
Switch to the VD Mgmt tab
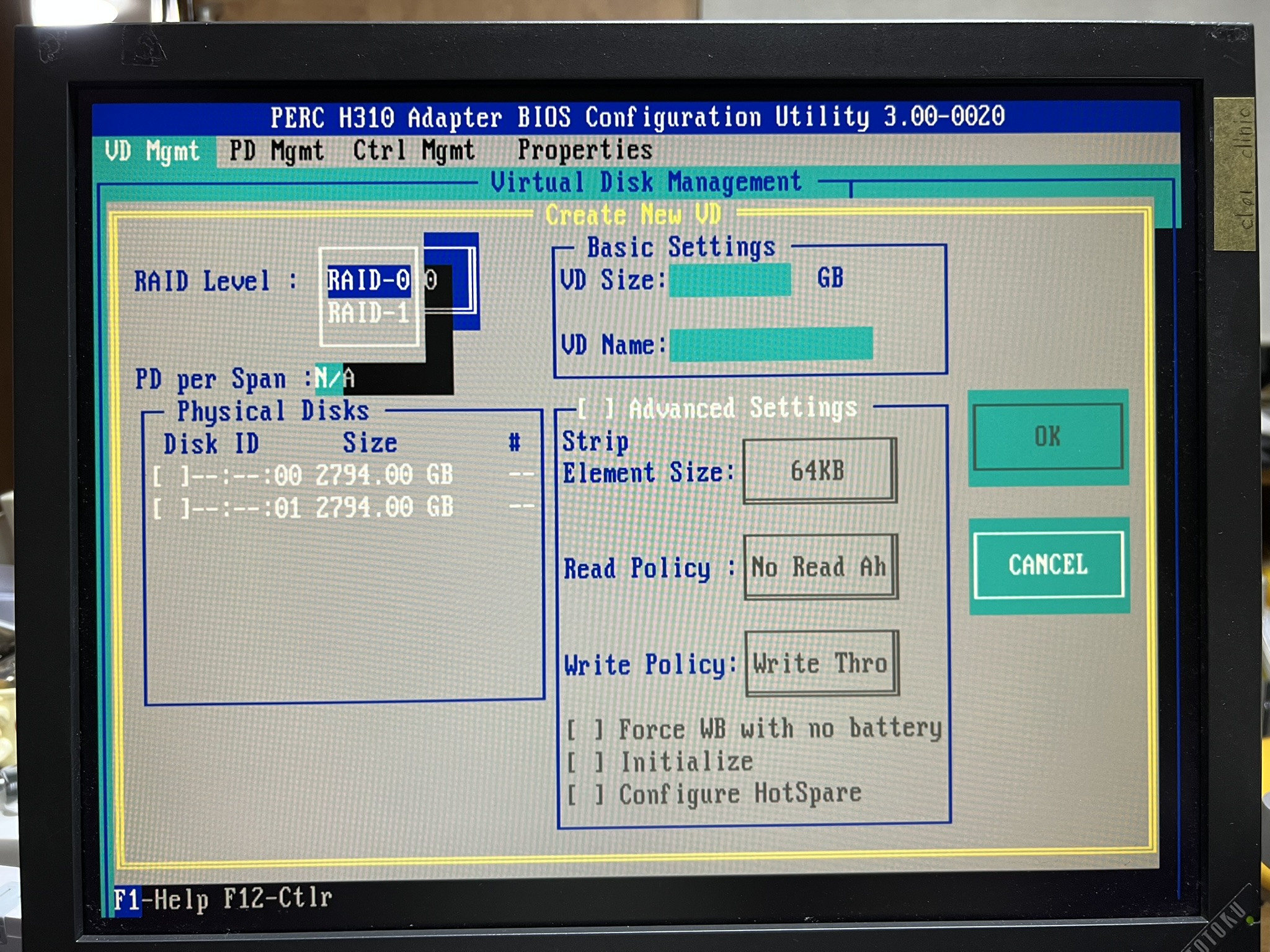click(153, 152)
